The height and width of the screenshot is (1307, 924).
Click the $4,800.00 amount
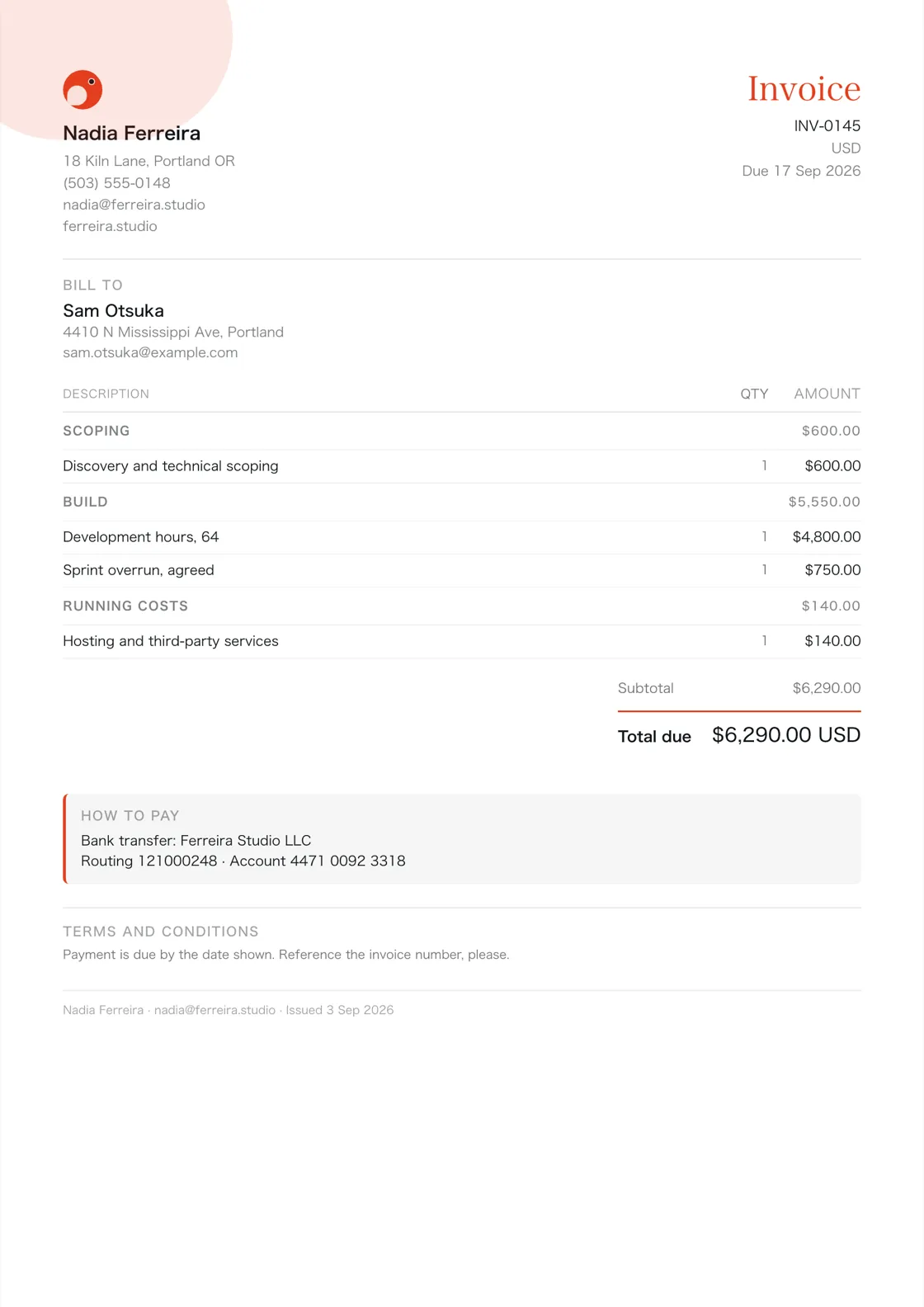point(827,537)
